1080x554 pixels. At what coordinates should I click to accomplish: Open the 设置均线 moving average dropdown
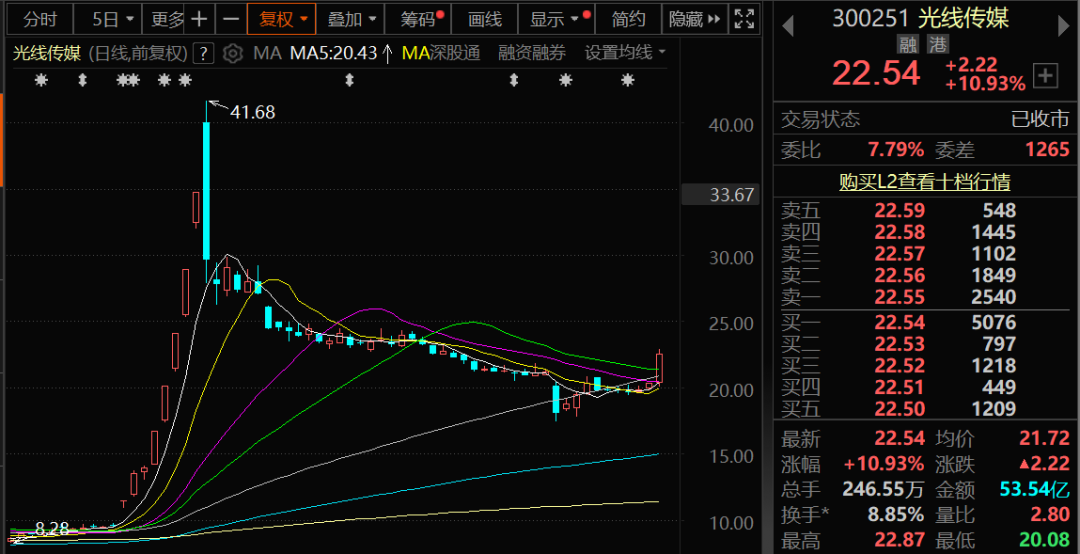pos(625,53)
